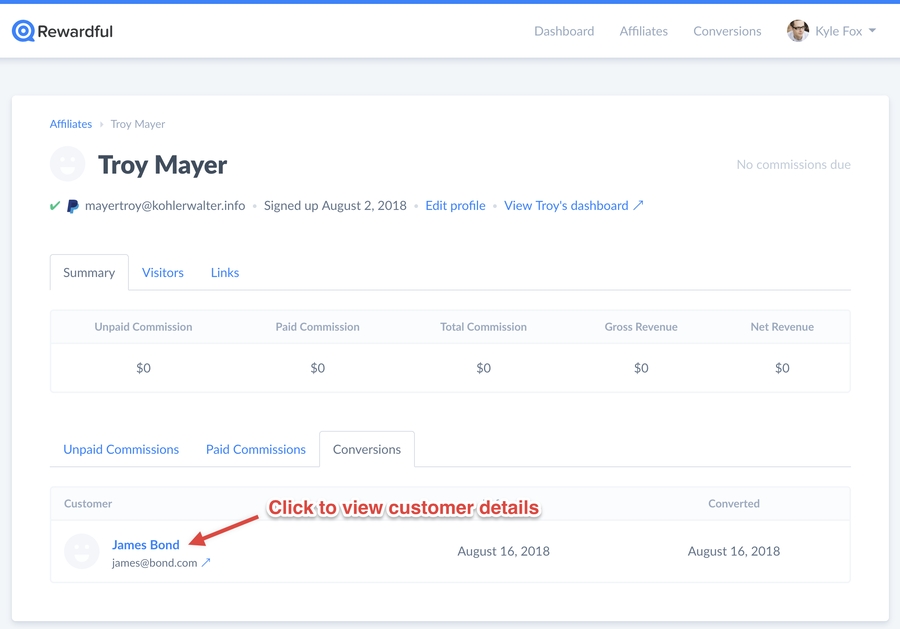This screenshot has height=629, width=900.
Task: Switch to the Links tab
Action: 225,272
